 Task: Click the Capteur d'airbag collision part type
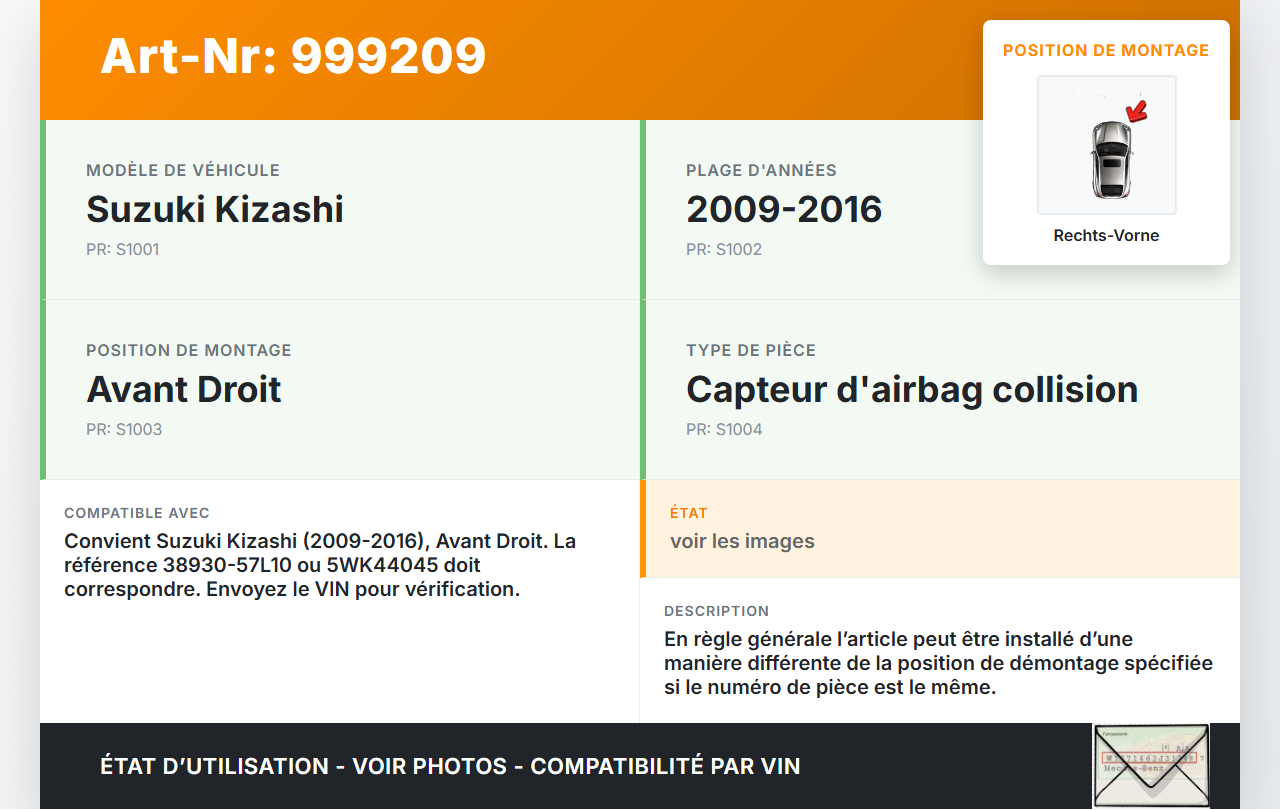pyautogui.click(x=912, y=389)
